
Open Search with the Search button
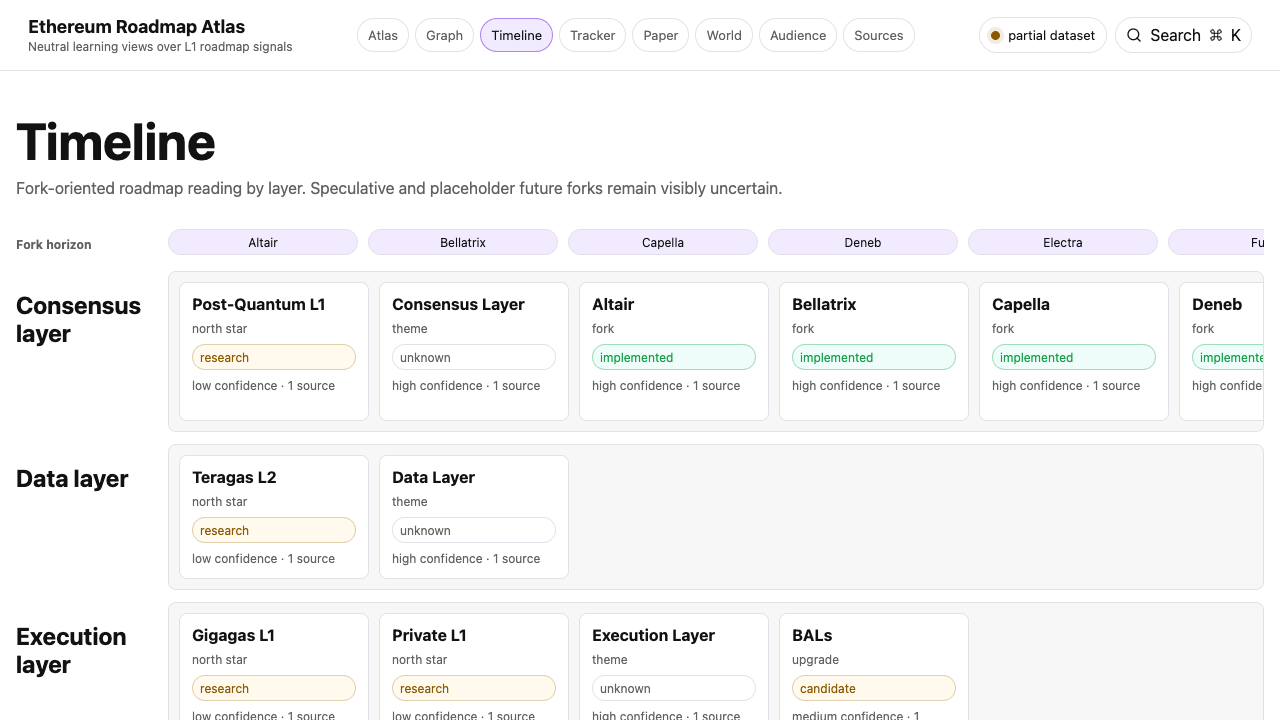1183,35
